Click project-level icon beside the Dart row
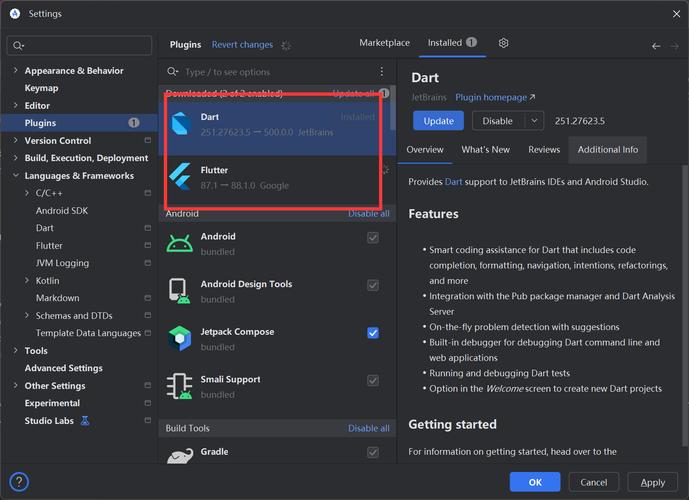689x500 pixels. pyautogui.click(x=148, y=228)
